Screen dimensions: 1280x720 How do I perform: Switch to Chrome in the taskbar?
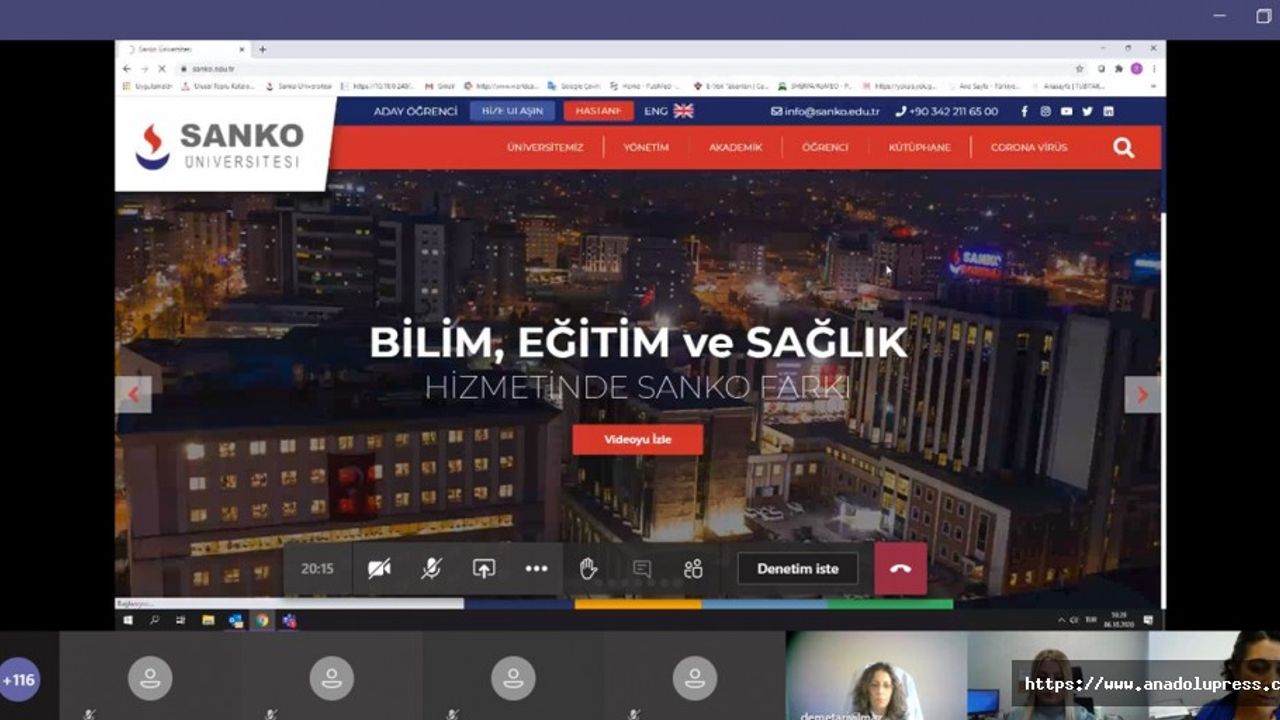click(x=262, y=621)
